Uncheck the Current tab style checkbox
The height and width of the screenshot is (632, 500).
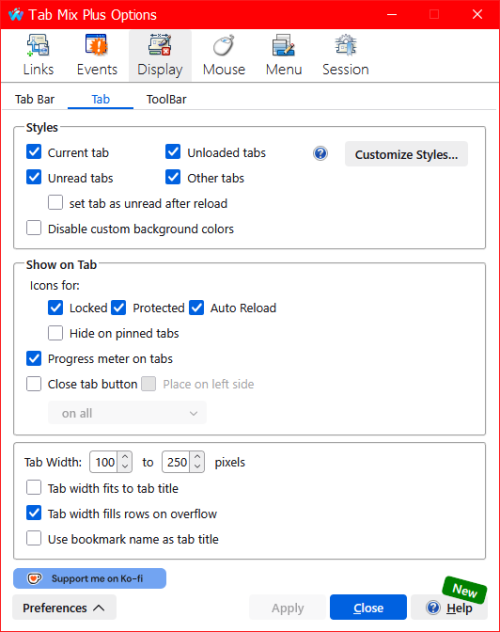click(34, 152)
